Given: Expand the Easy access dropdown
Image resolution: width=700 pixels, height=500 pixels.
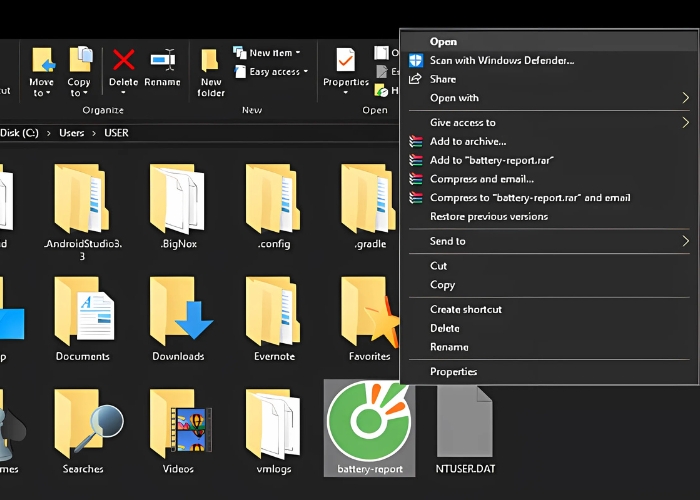Looking at the screenshot, I should (x=273, y=71).
